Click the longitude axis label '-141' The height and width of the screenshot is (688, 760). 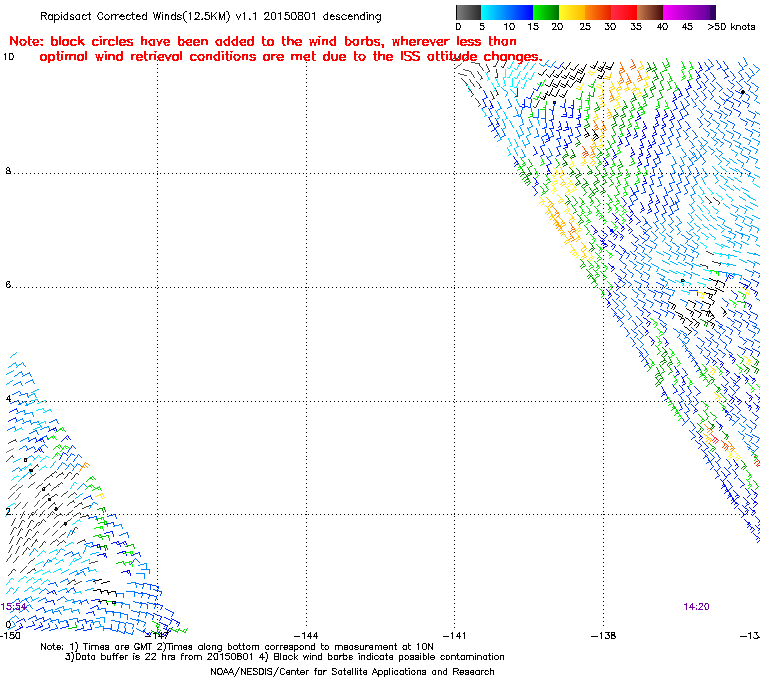pos(455,636)
